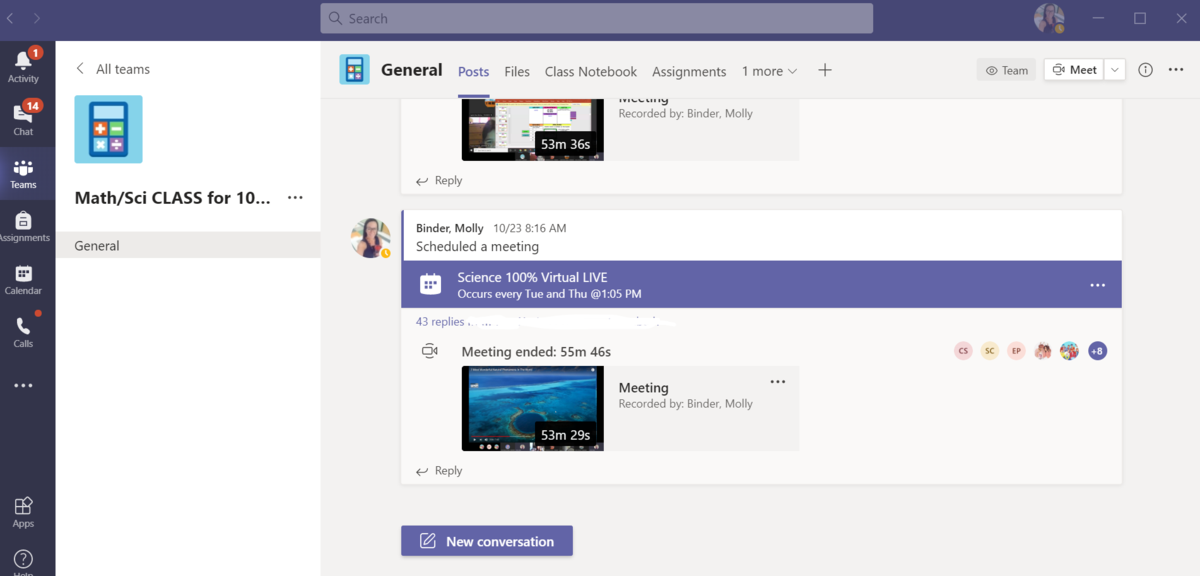Click the New conversation button
This screenshot has height=576, width=1200.
(487, 541)
